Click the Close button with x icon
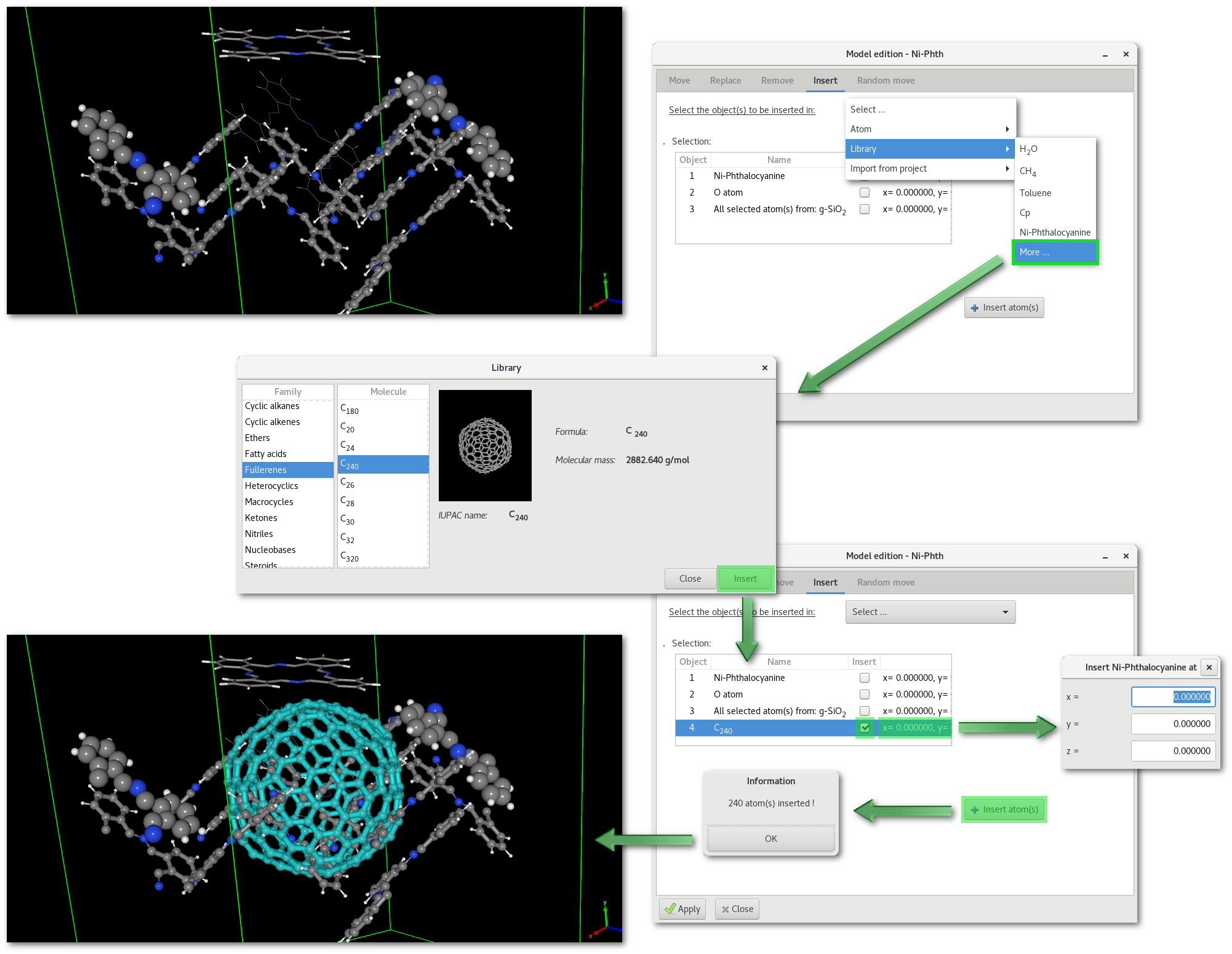Screen dimensions: 1232x954 tap(737, 909)
